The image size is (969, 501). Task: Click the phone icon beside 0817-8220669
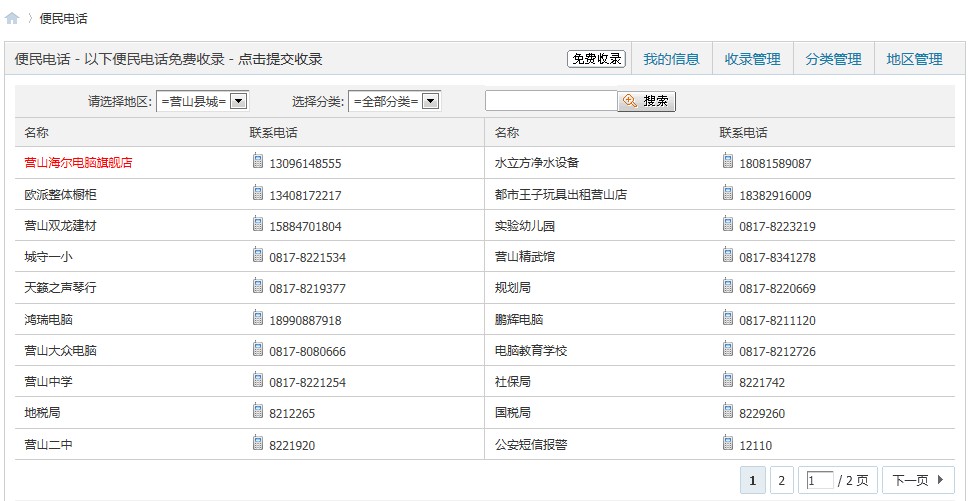tap(728, 286)
